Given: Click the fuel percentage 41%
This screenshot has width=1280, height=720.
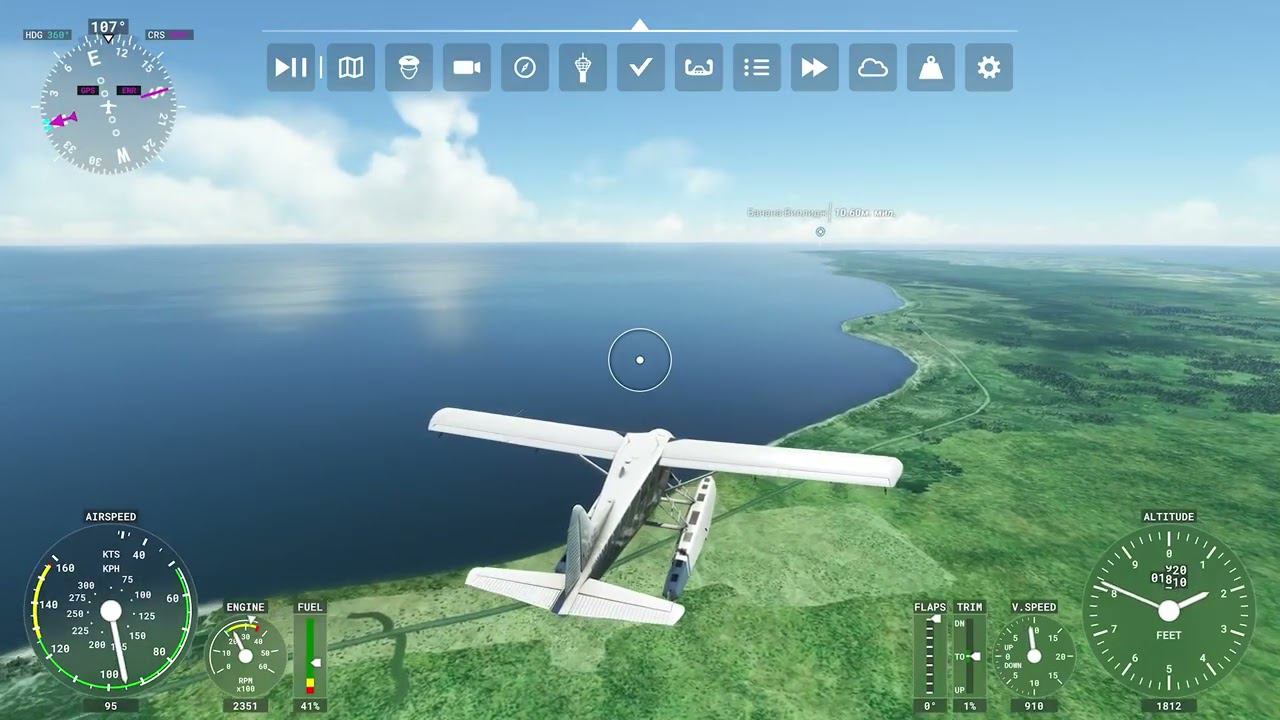Looking at the screenshot, I should (x=310, y=706).
